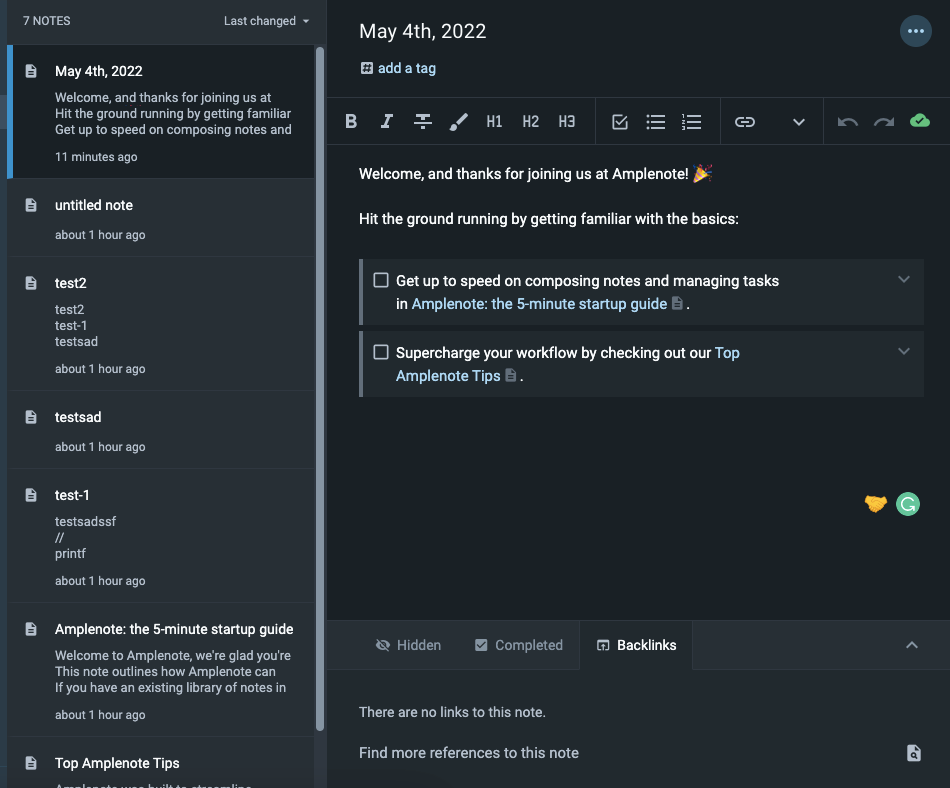
Task: Select the highlighter brush tool
Action: pyautogui.click(x=458, y=122)
